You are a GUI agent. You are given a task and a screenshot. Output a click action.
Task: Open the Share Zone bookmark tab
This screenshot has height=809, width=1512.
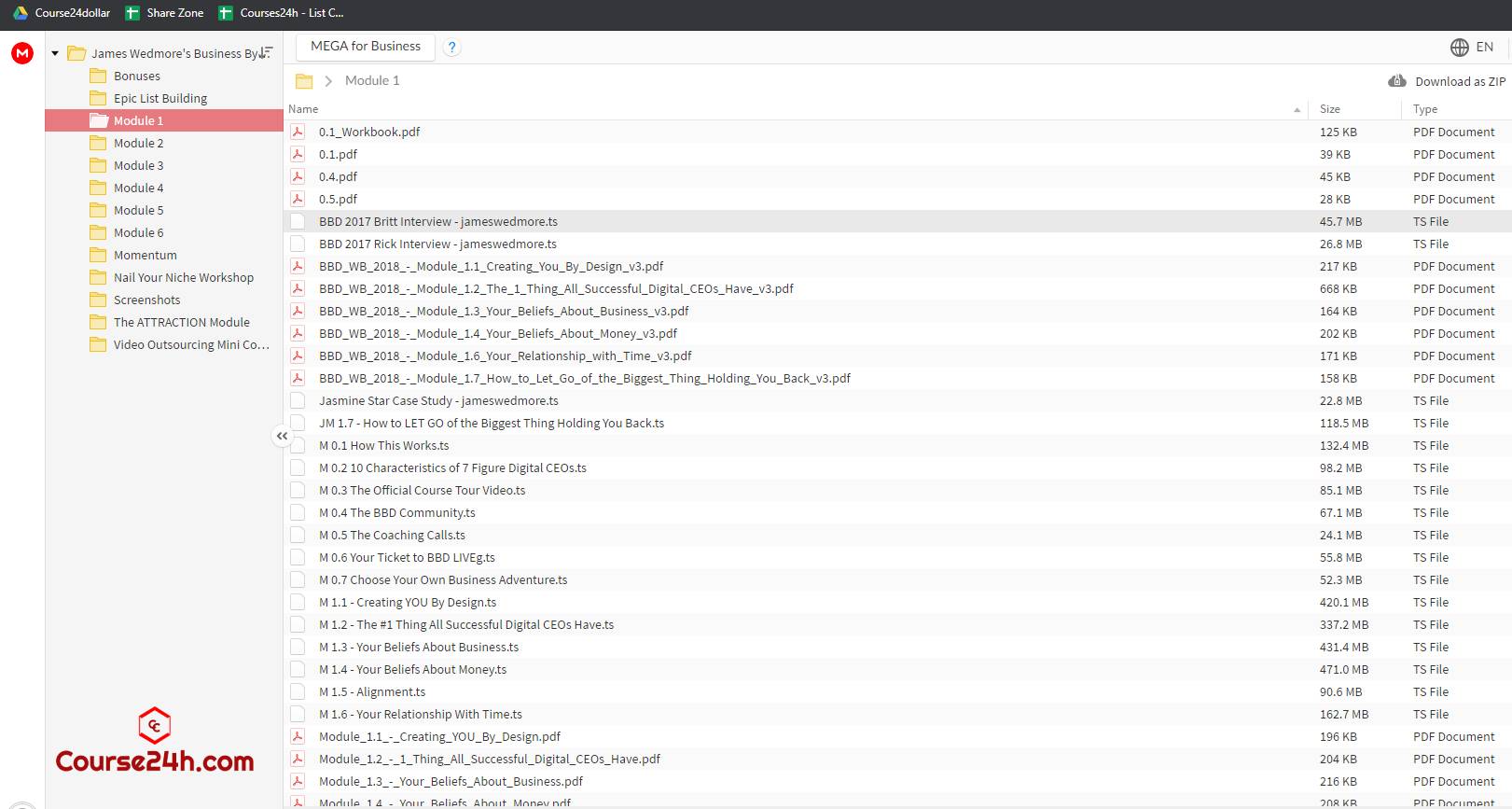[164, 13]
